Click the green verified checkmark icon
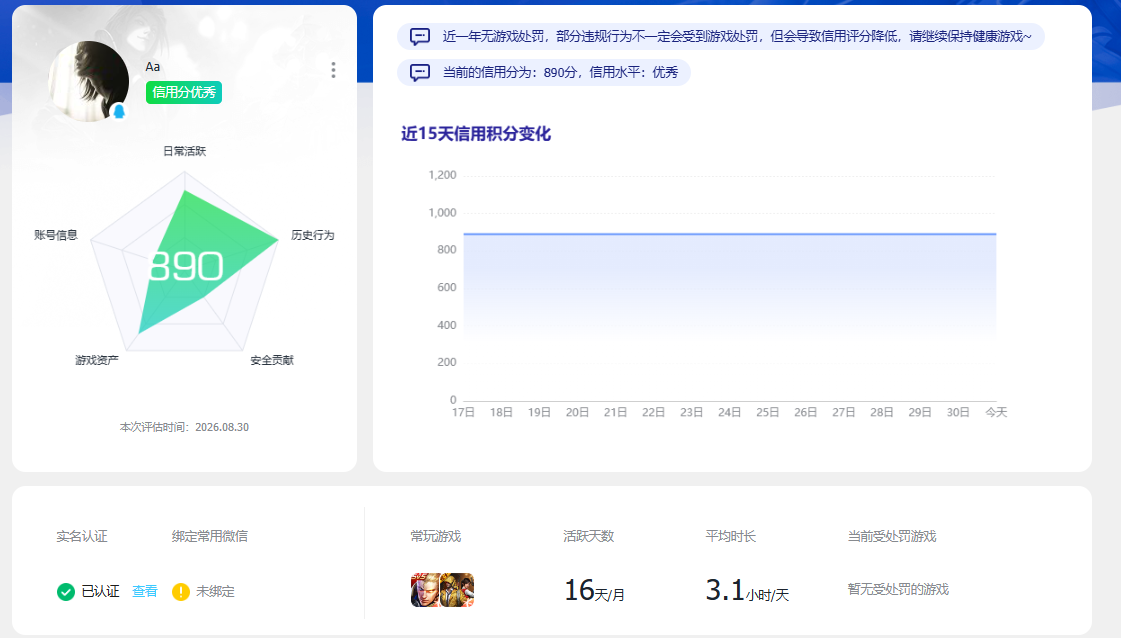Viewport: 1121px width, 638px height. point(66,592)
